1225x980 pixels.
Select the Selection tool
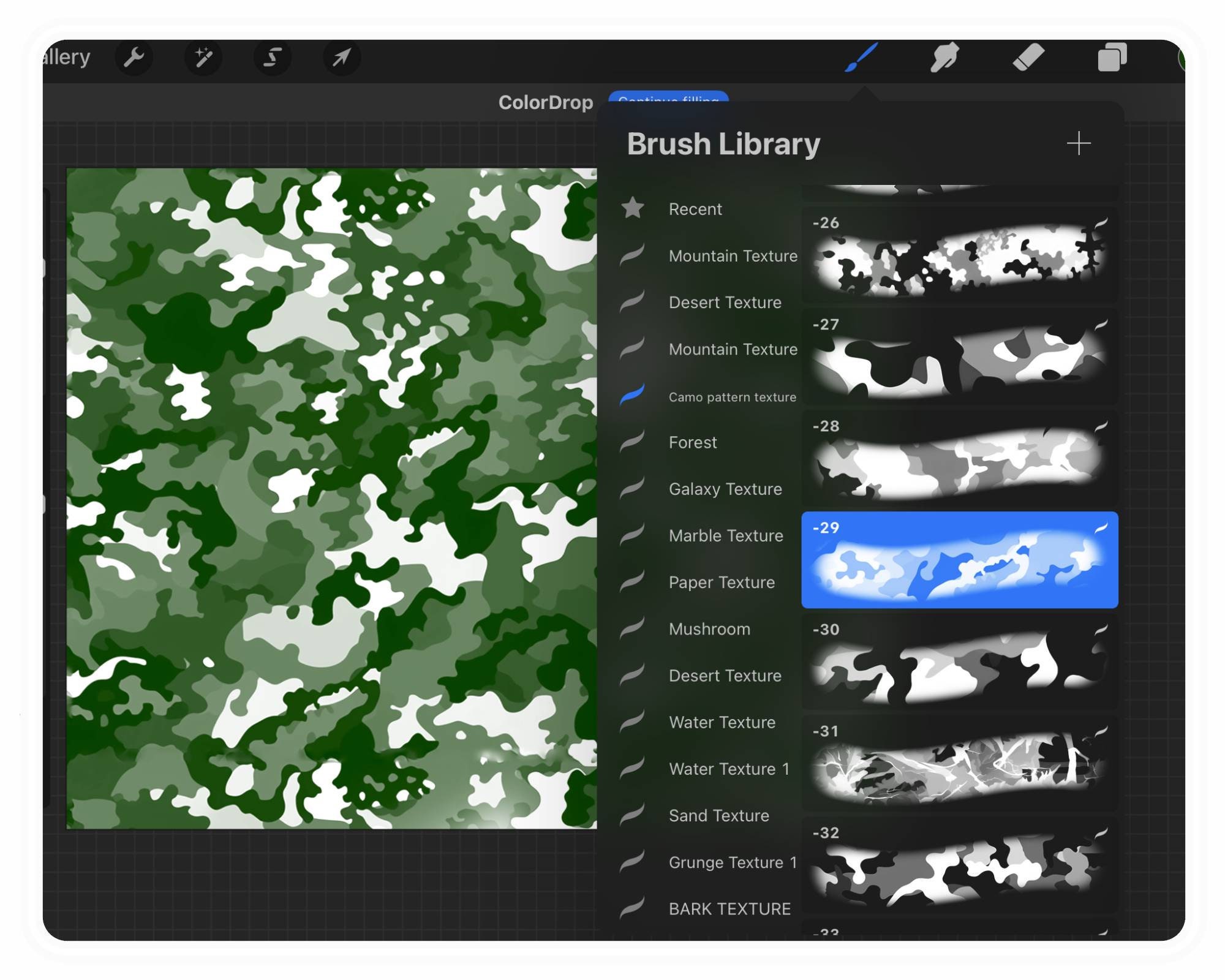pyautogui.click(x=273, y=58)
